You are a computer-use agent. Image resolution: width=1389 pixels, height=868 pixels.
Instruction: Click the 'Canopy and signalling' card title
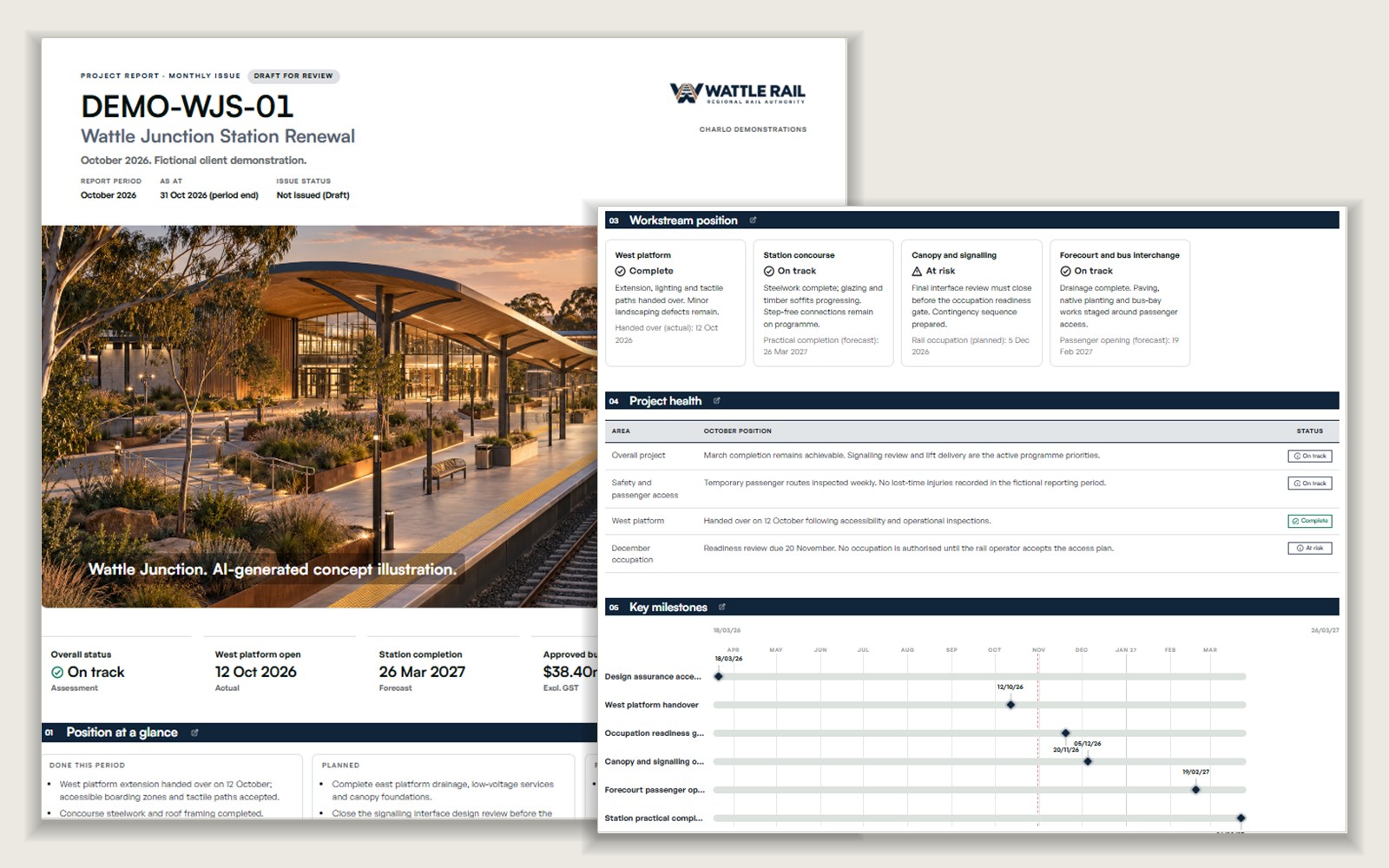(x=954, y=255)
